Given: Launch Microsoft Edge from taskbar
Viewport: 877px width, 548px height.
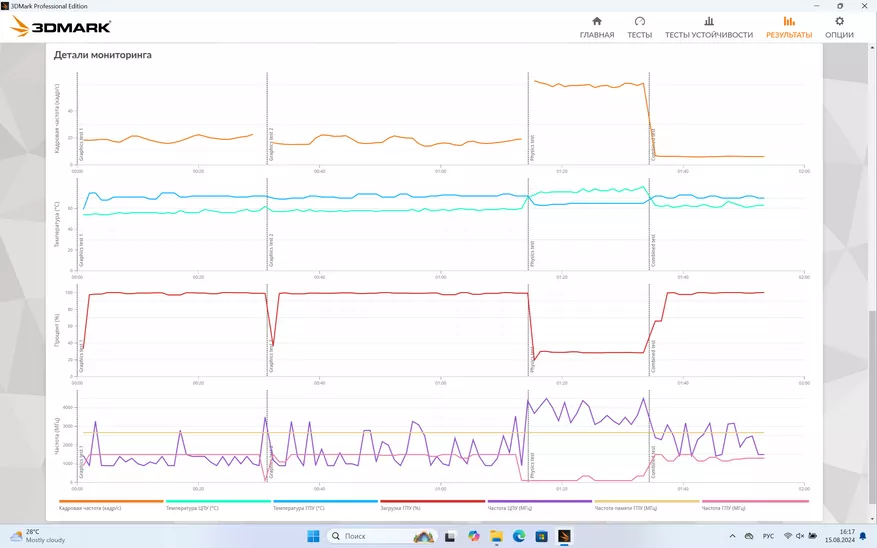Looking at the screenshot, I should 519,536.
